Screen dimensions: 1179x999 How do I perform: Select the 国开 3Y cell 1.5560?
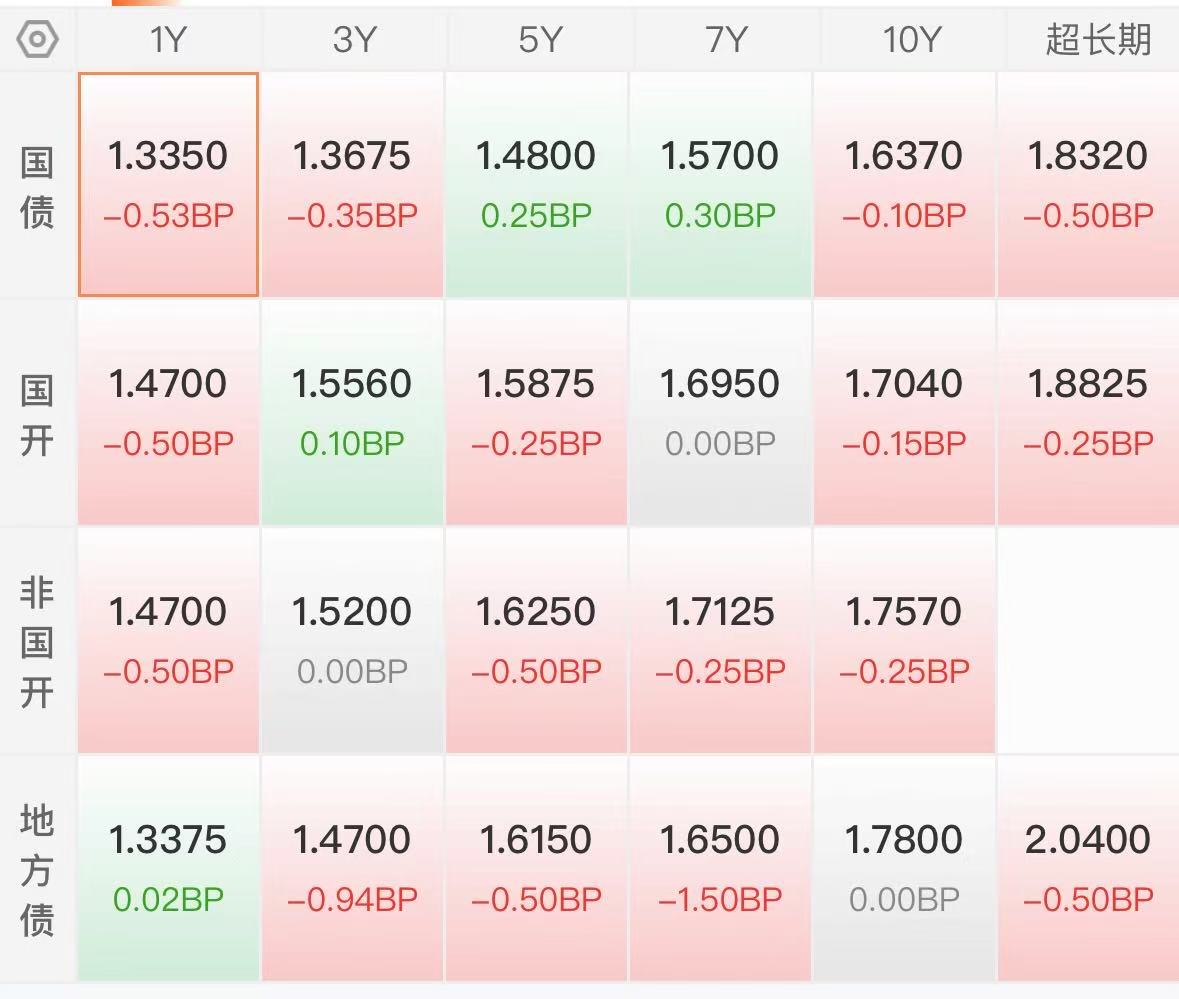(x=352, y=413)
